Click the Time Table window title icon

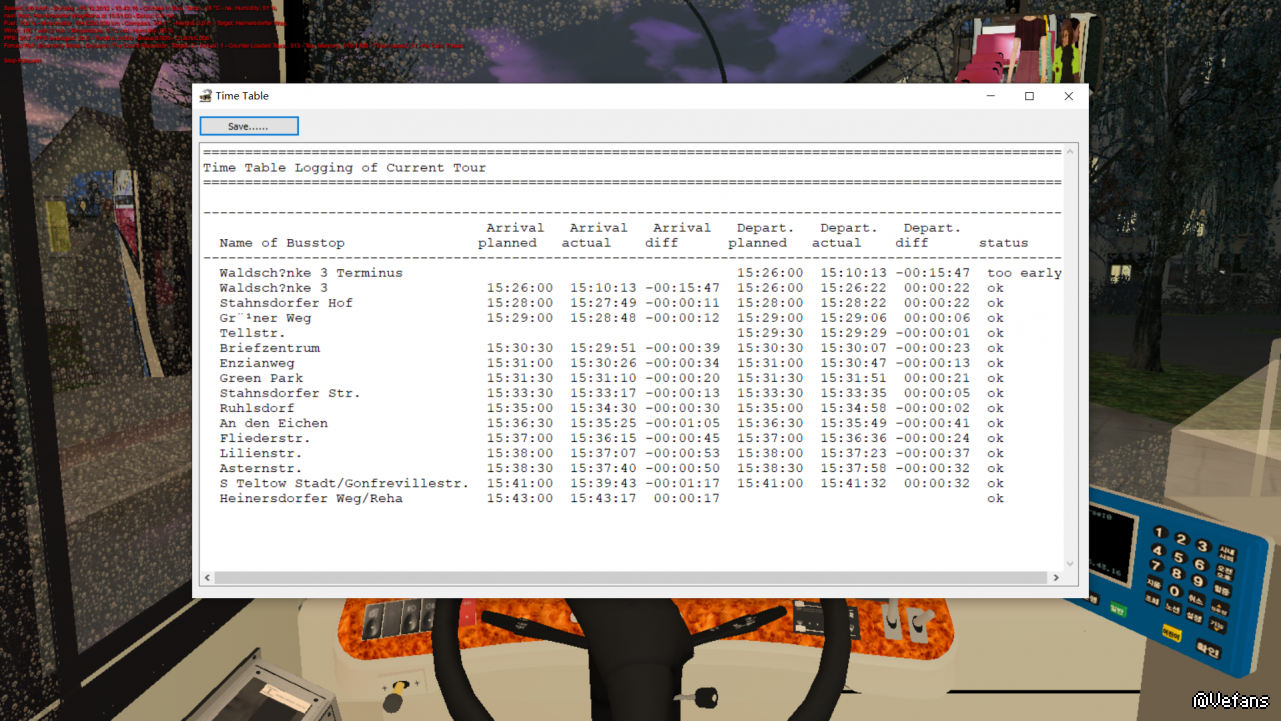(205, 96)
